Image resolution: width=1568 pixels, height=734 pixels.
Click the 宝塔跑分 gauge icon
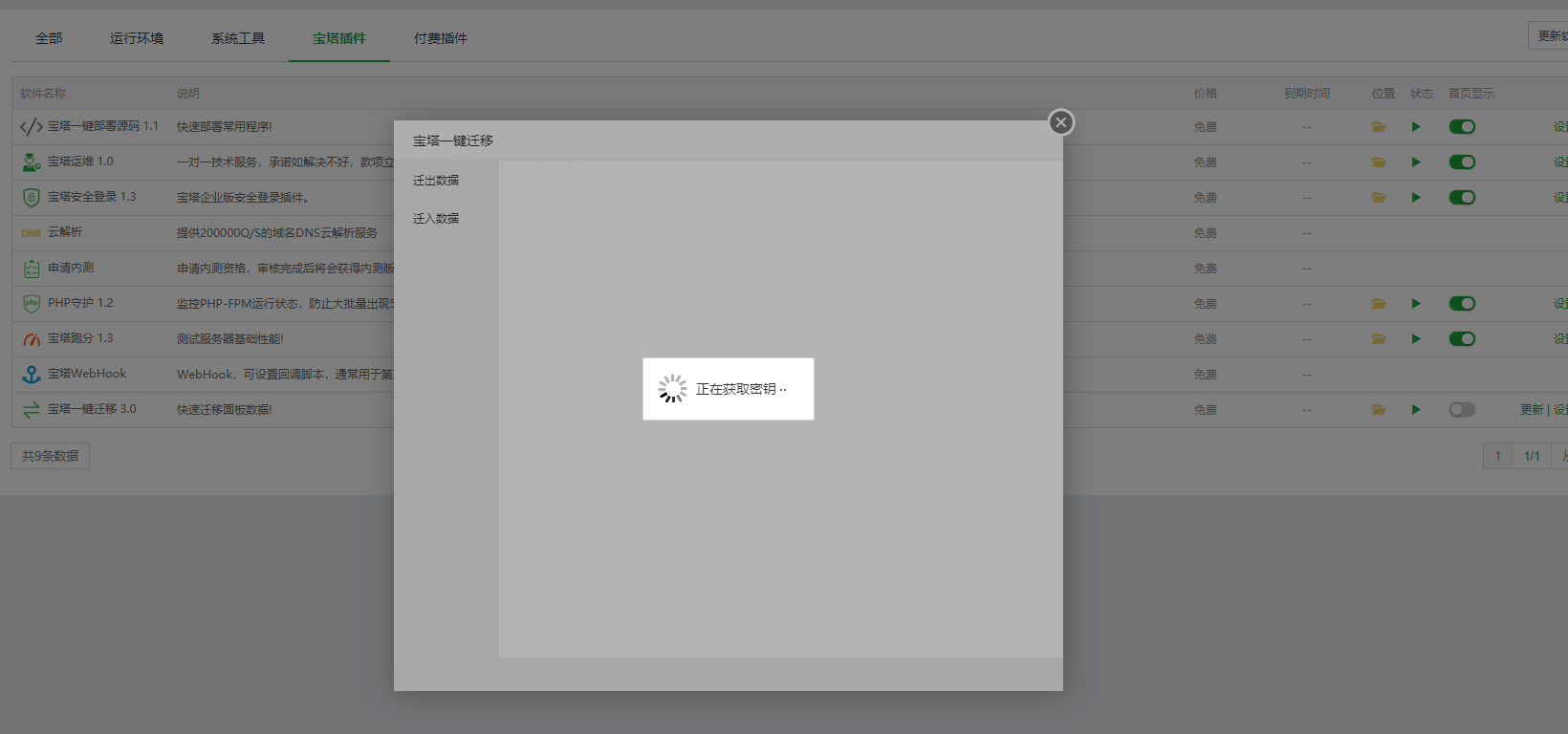point(32,339)
